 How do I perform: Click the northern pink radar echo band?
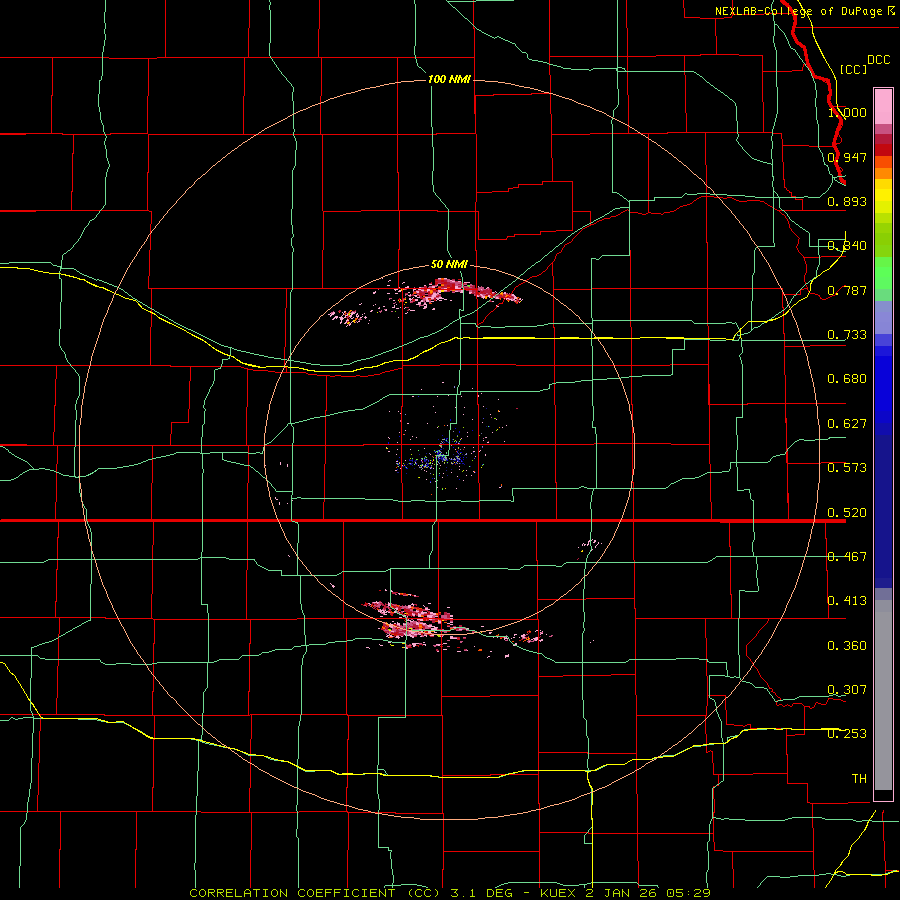click(453, 290)
